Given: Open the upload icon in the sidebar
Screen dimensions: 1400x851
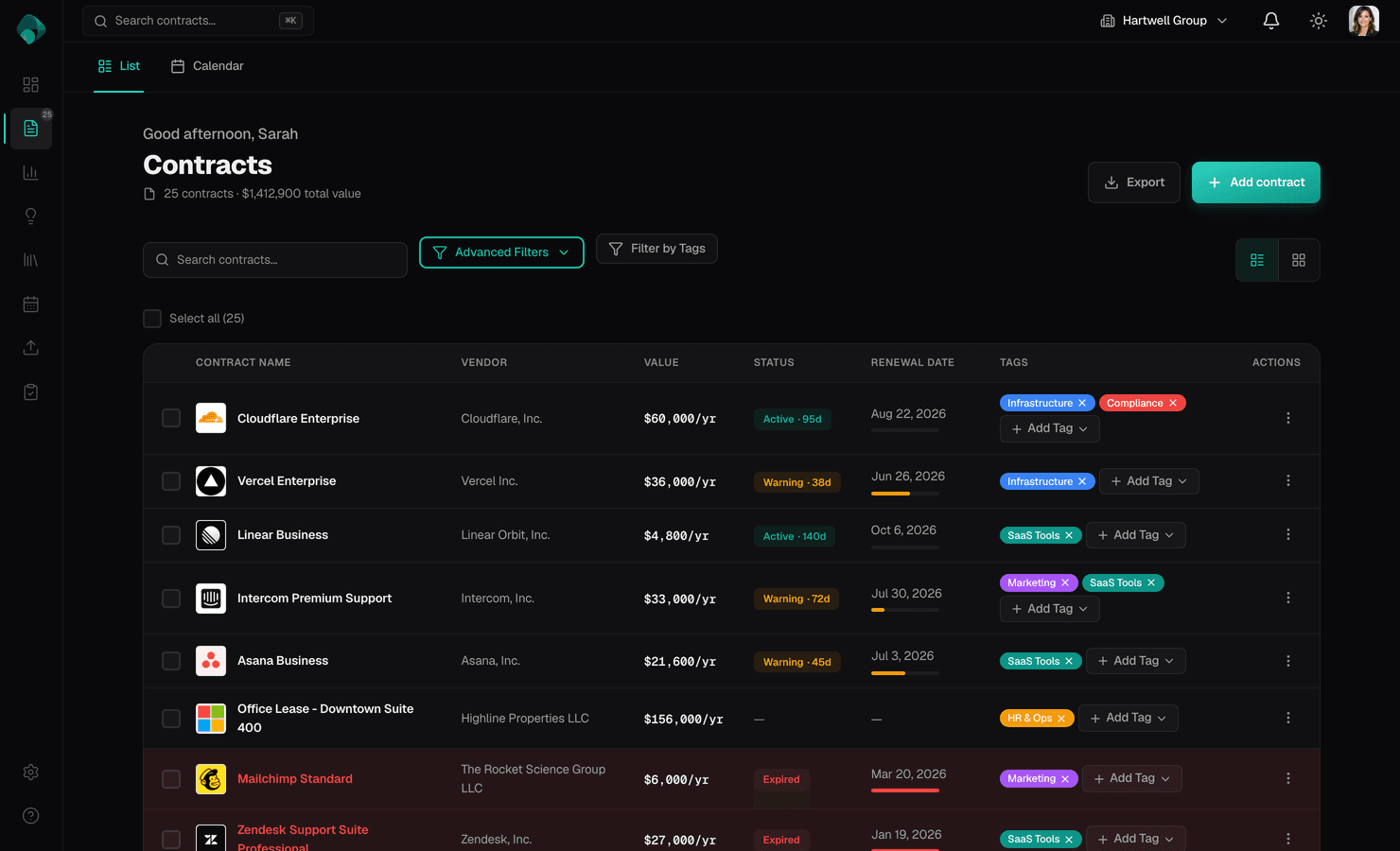Looking at the screenshot, I should [x=31, y=348].
